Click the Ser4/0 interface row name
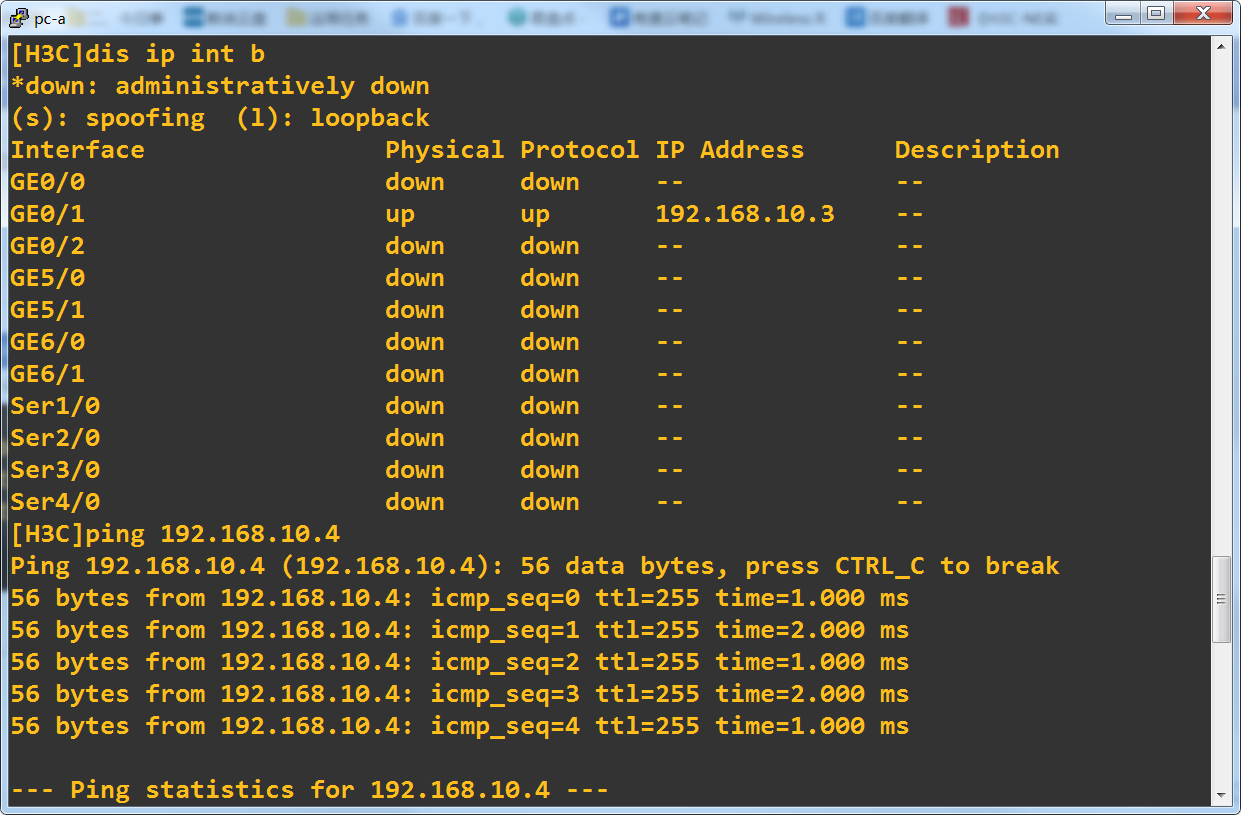Screen dimensions: 1241x815 (x=55, y=502)
